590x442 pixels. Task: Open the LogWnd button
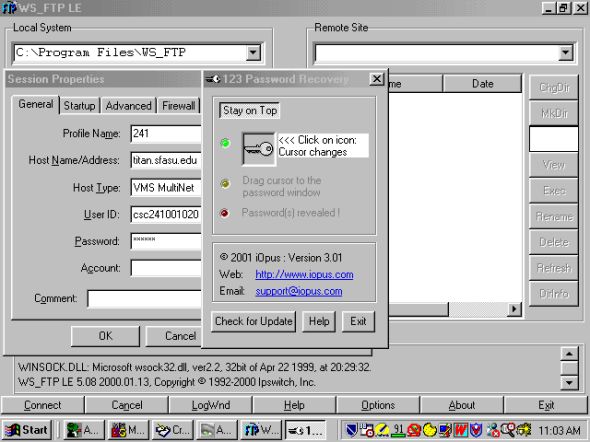point(211,405)
